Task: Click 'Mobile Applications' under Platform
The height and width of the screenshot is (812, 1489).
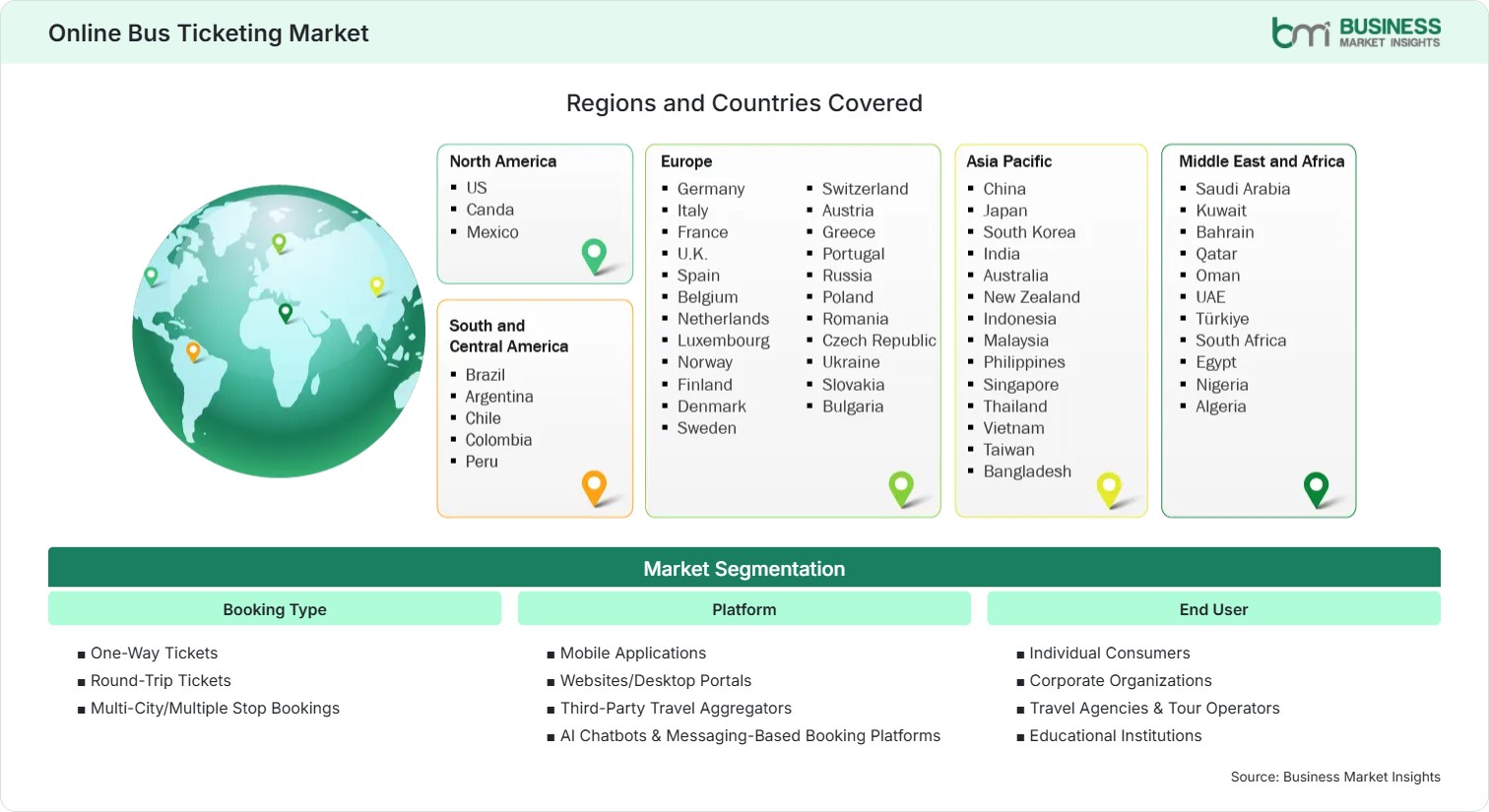Action: [633, 654]
